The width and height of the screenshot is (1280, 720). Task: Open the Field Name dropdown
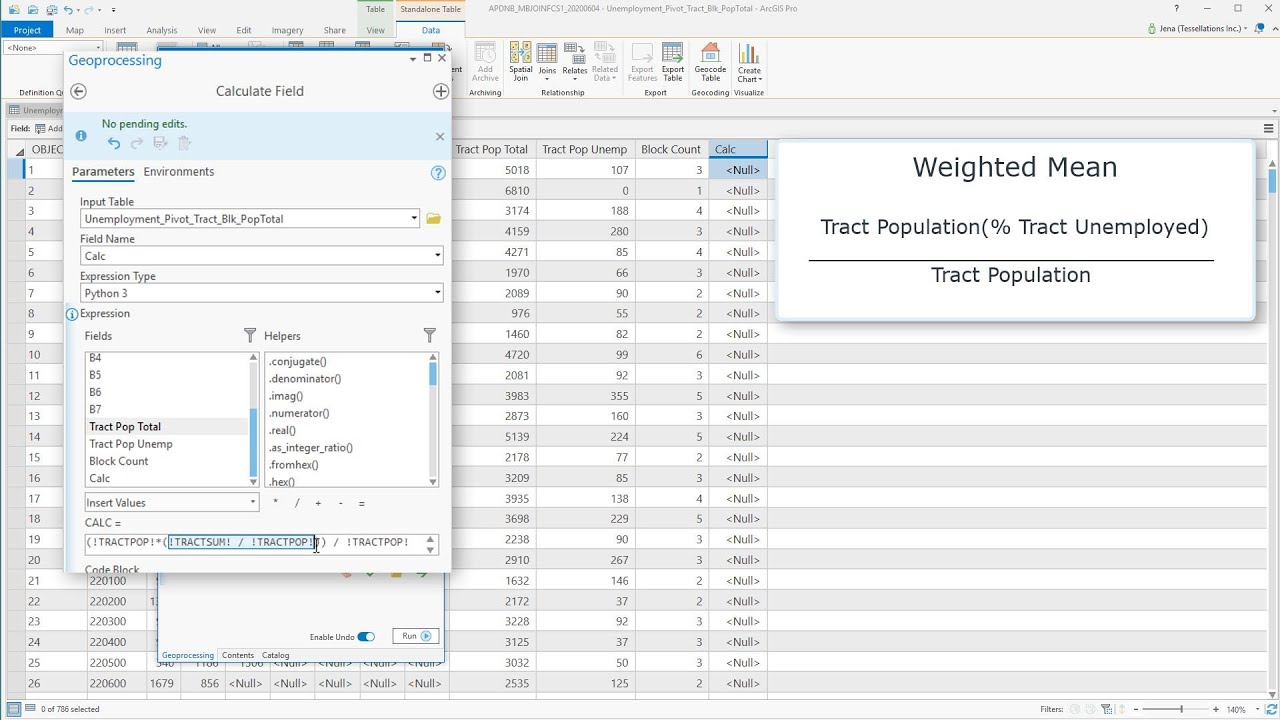437,256
